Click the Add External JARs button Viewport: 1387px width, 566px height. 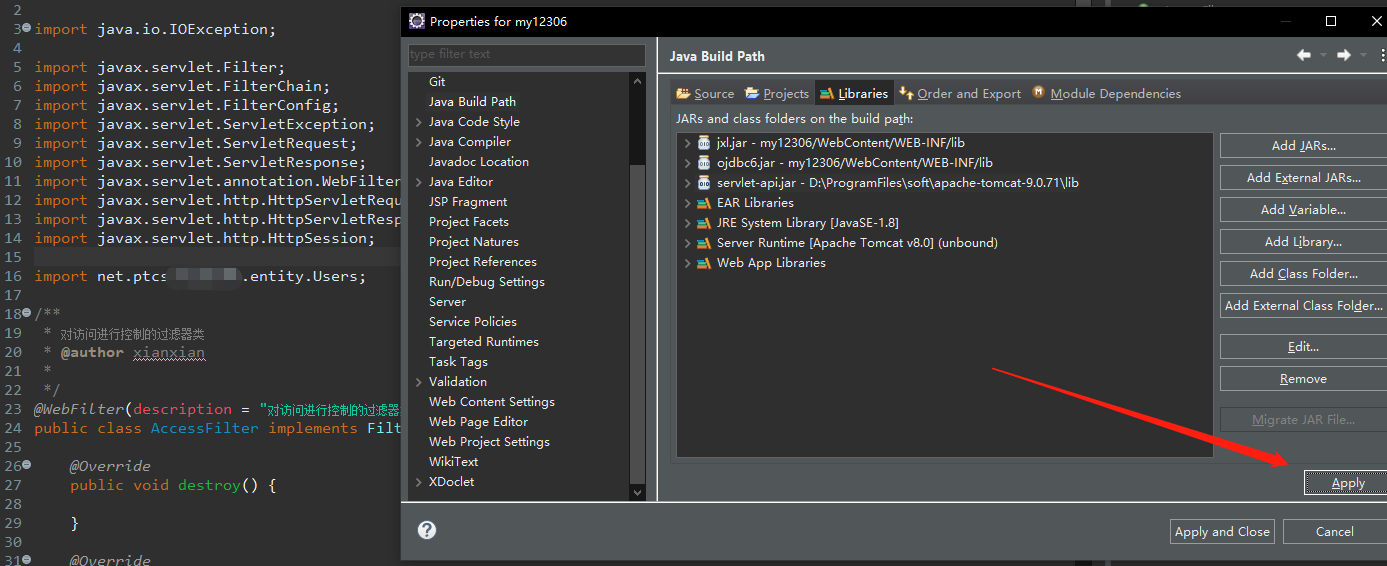(x=1302, y=178)
